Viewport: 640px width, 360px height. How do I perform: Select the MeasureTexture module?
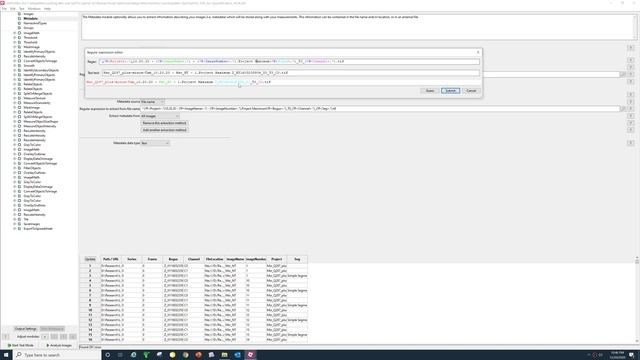(35, 98)
